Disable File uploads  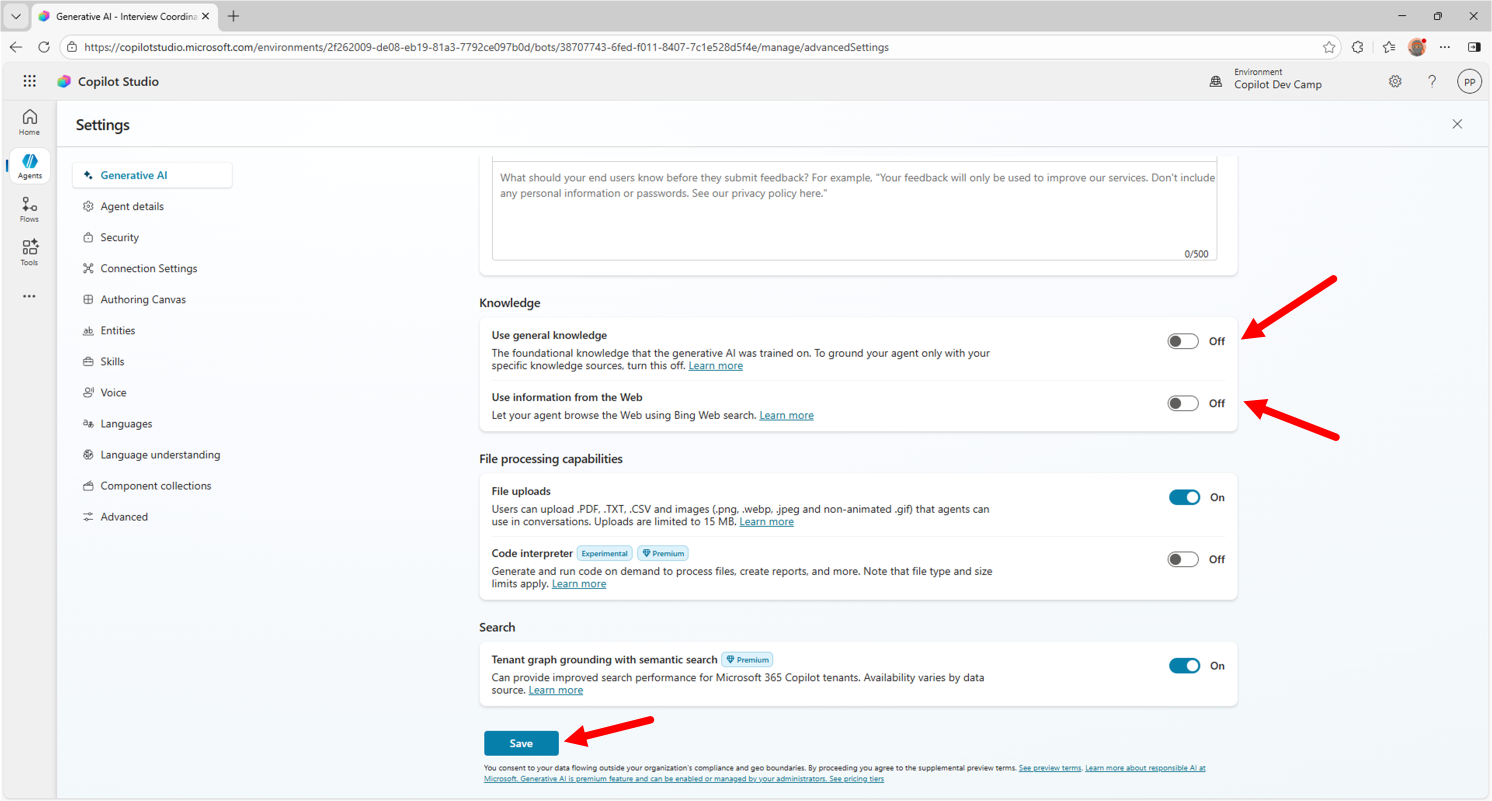click(1184, 497)
